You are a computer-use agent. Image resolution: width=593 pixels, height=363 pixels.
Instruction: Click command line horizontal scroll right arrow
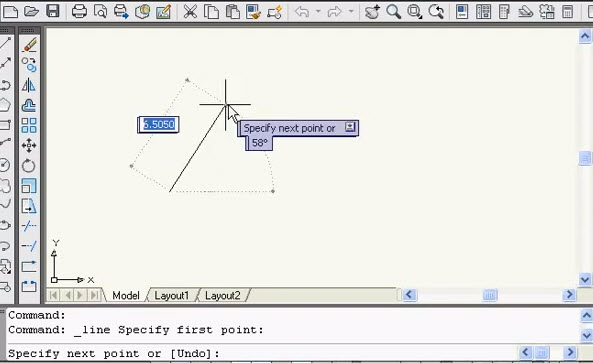coord(570,352)
